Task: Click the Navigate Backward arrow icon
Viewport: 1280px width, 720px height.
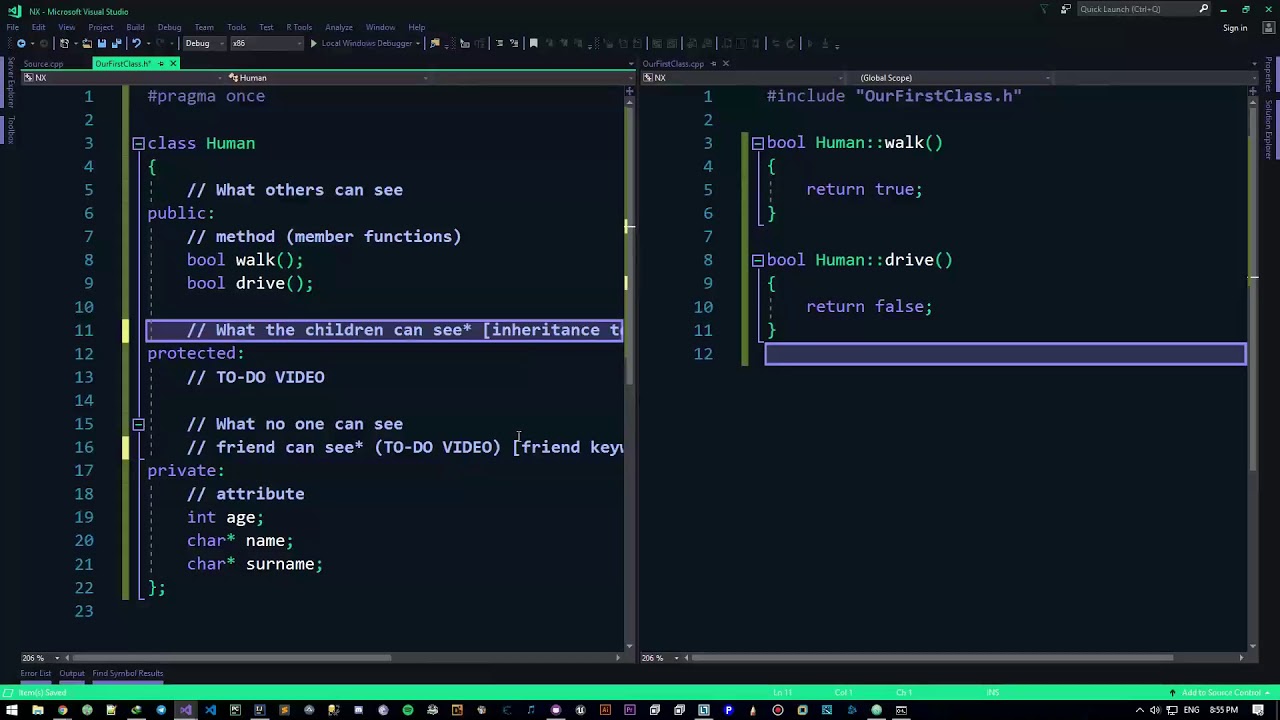Action: click(21, 43)
